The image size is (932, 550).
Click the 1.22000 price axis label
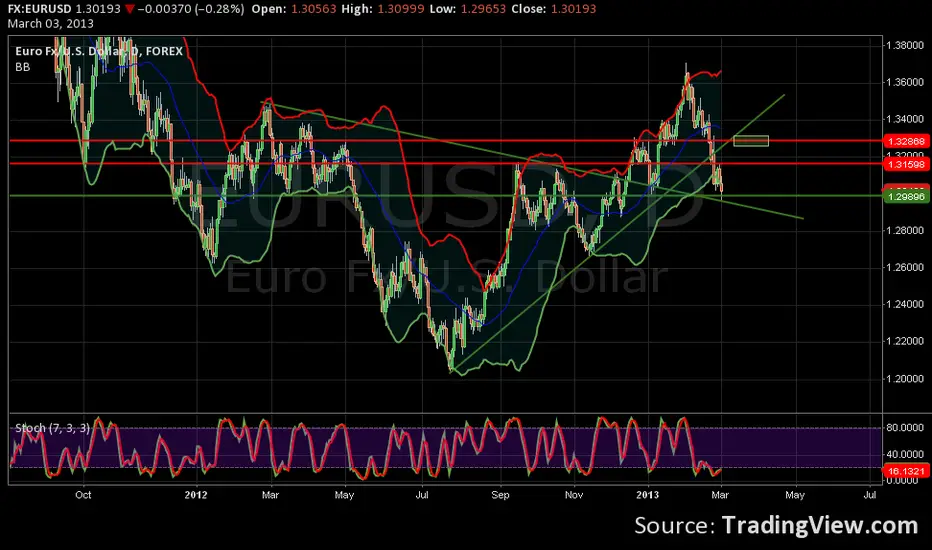(905, 341)
